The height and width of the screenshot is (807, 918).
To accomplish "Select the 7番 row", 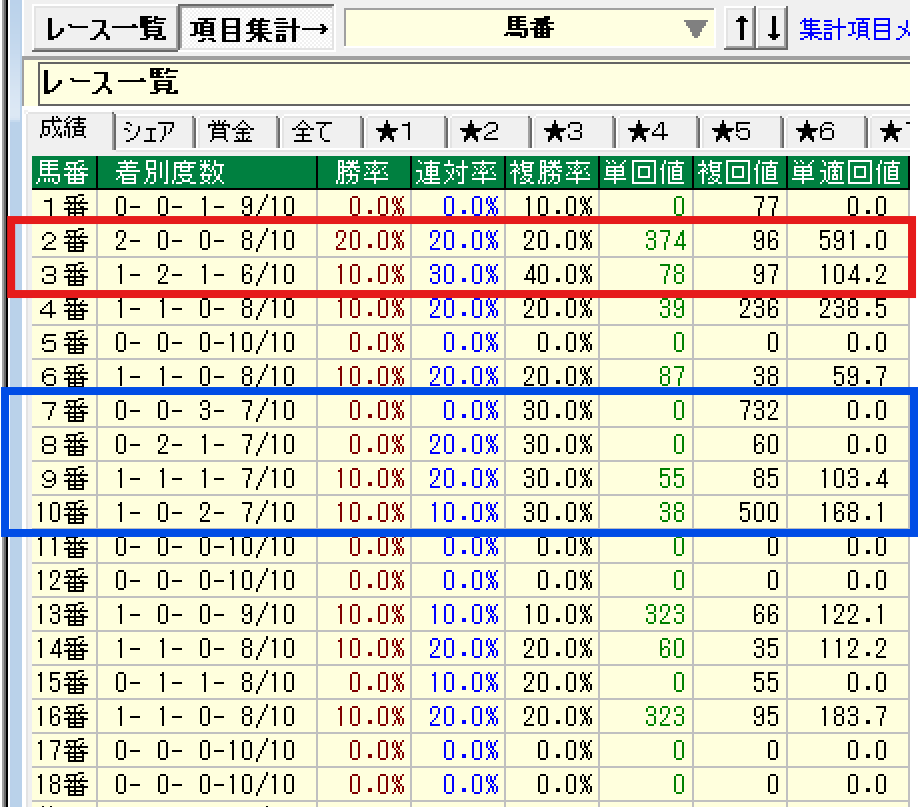I will [x=62, y=411].
